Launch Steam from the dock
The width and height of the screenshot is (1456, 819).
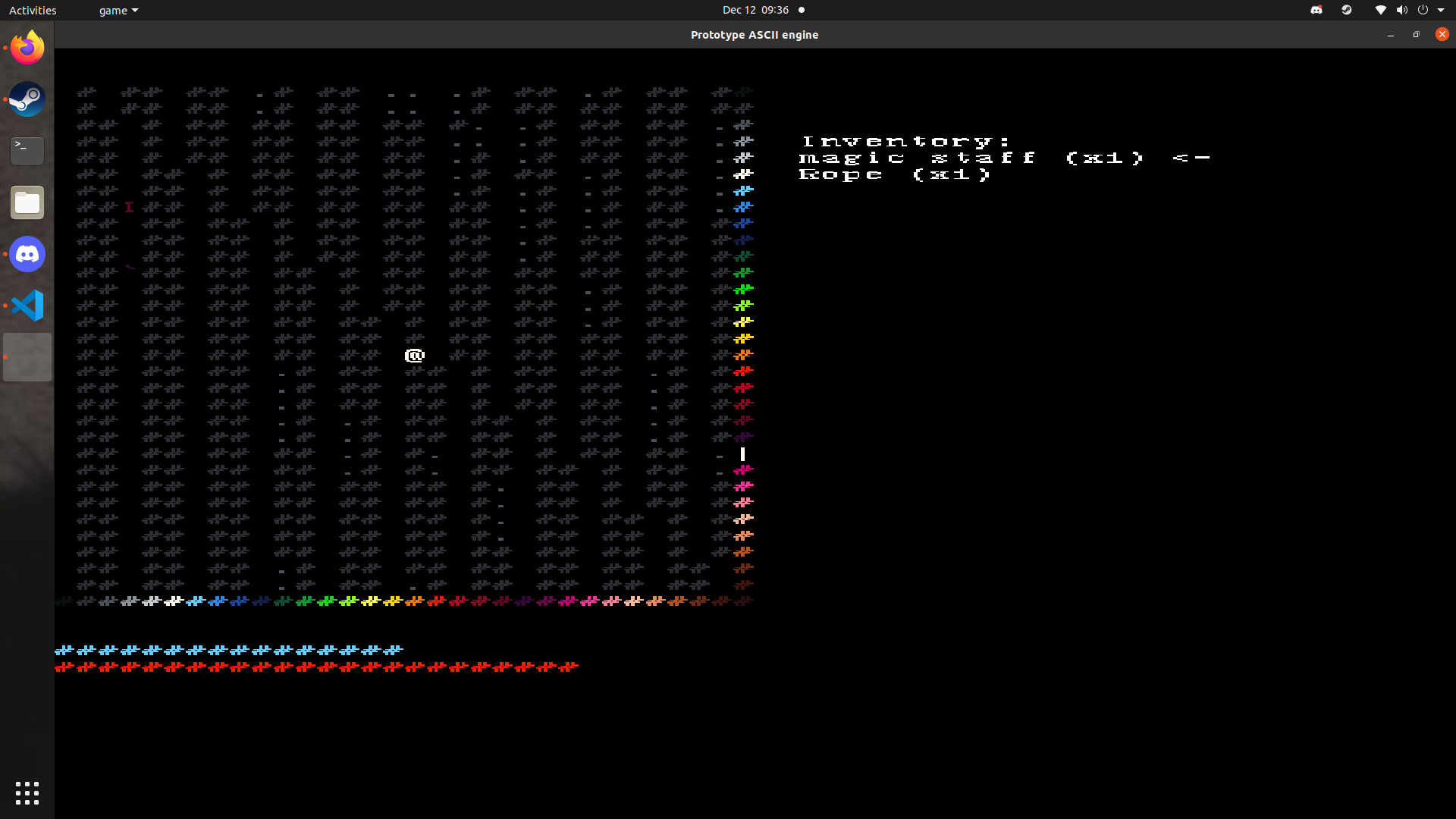pos(27,99)
